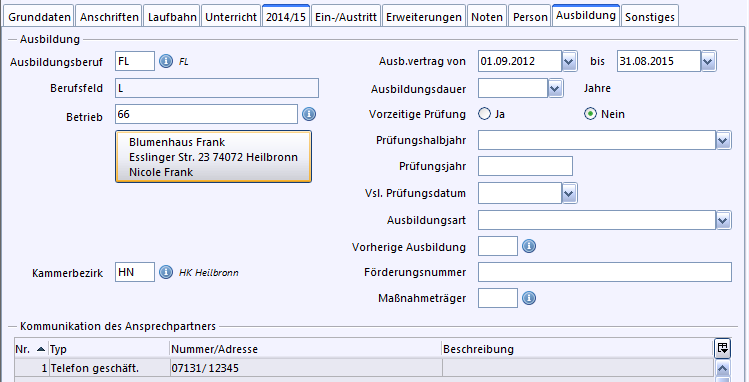Select Nein for Vorzeitige Prüfung
Screen dimensions: 749x382
point(590,114)
